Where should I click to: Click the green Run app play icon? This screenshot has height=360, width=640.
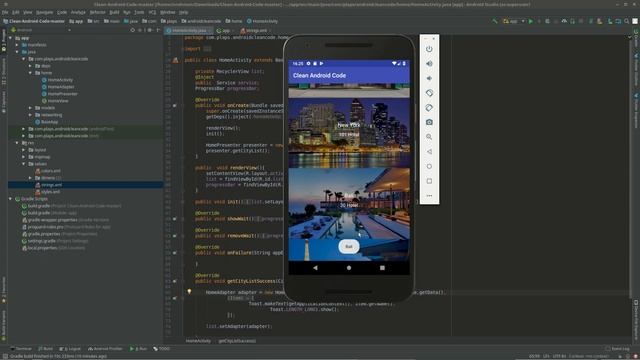[531, 21]
